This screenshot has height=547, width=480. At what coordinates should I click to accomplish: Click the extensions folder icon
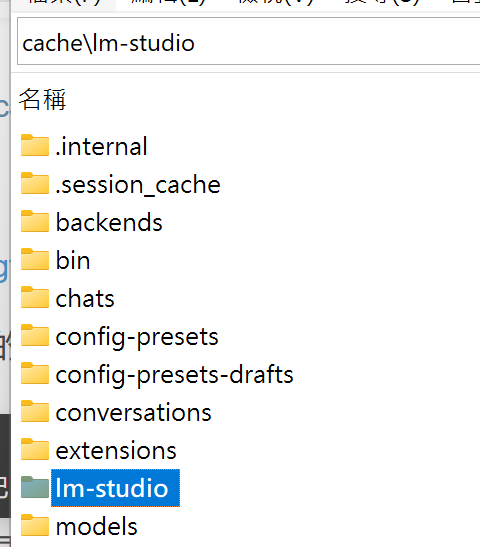(x=35, y=449)
